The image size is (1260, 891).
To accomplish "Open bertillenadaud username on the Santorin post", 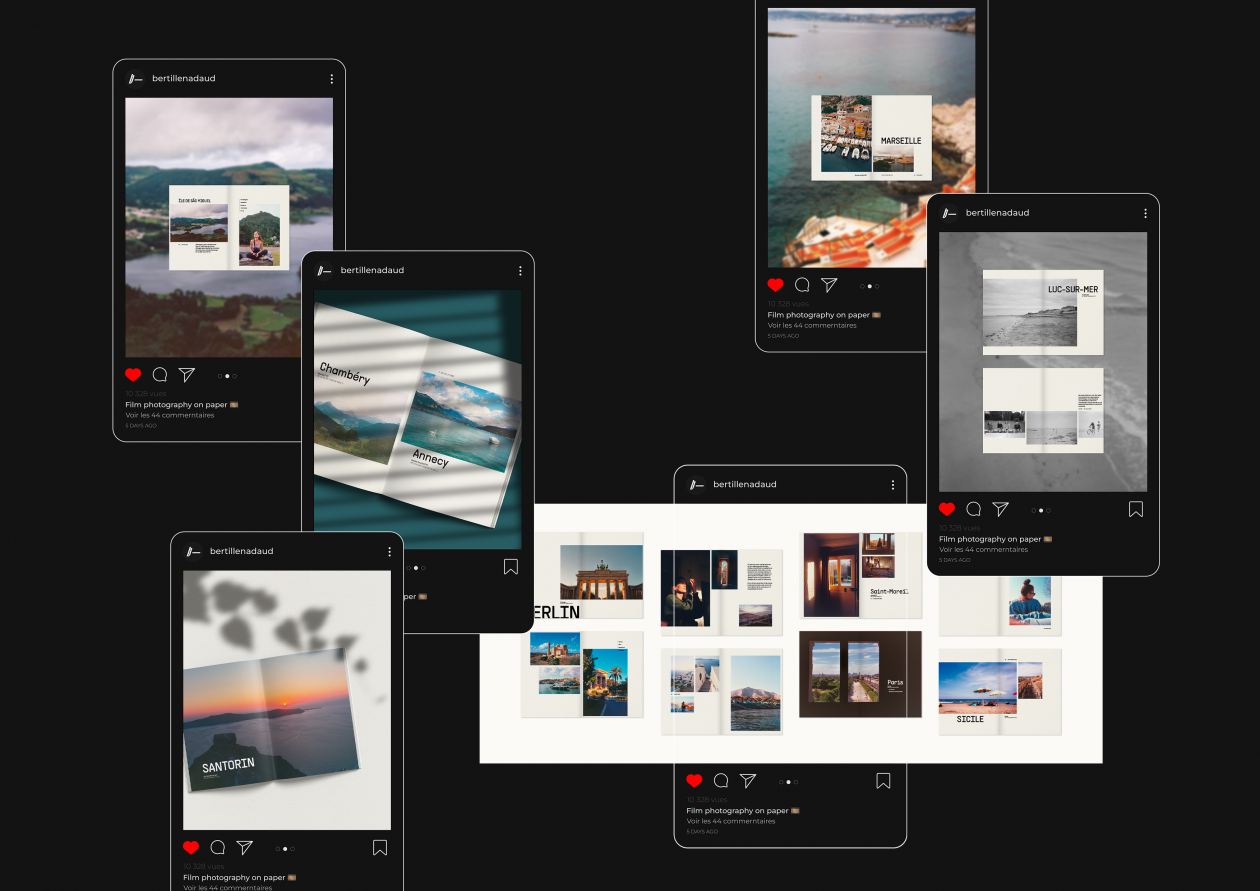I will [241, 552].
